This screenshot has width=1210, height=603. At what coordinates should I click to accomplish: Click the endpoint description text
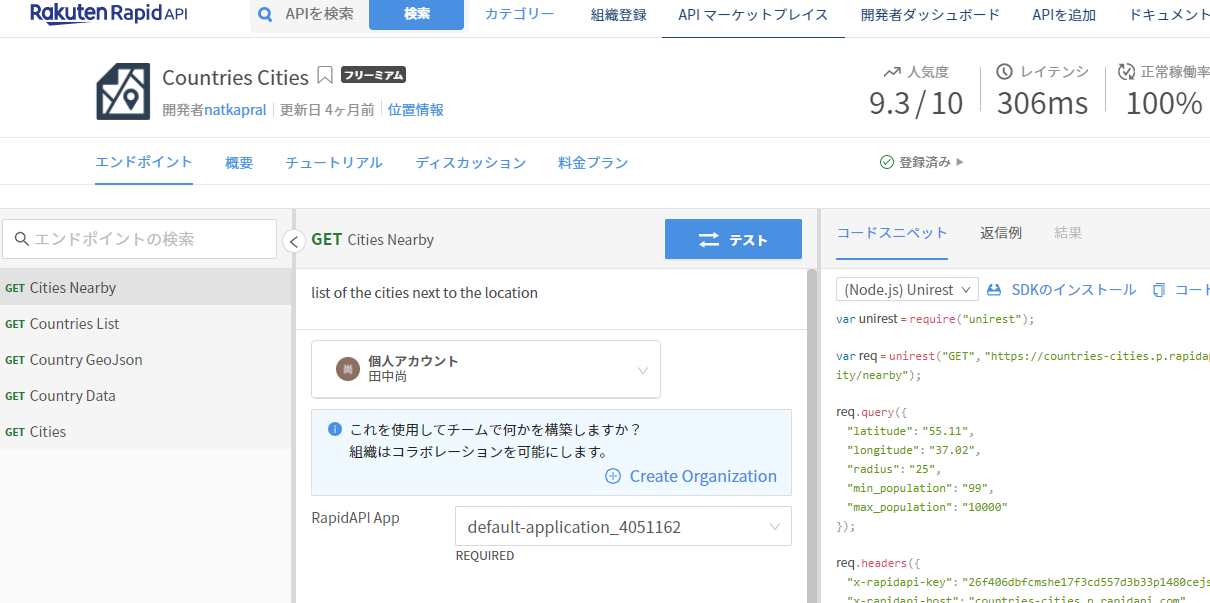point(425,293)
